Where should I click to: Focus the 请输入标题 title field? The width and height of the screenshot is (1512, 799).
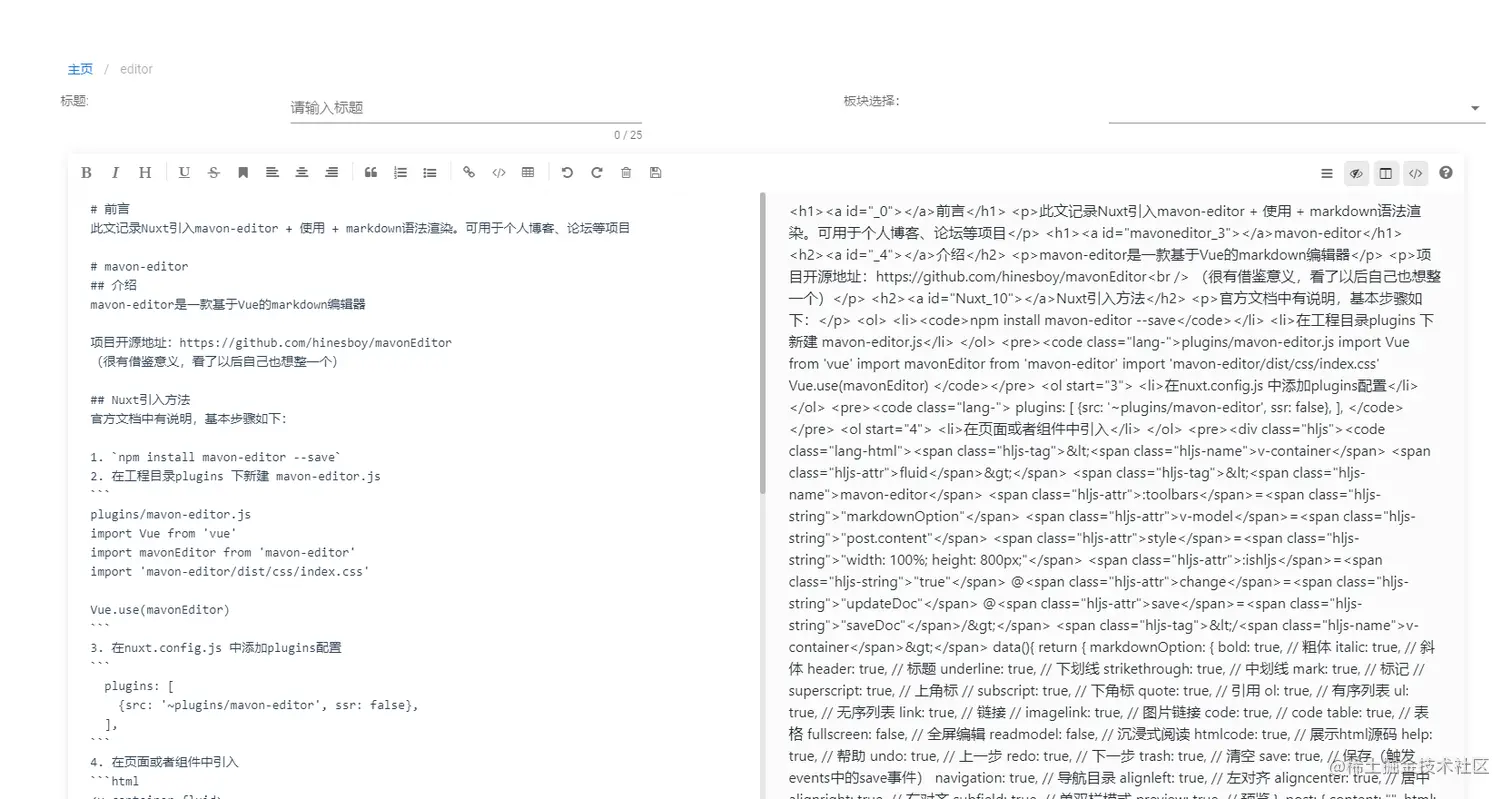(466, 108)
